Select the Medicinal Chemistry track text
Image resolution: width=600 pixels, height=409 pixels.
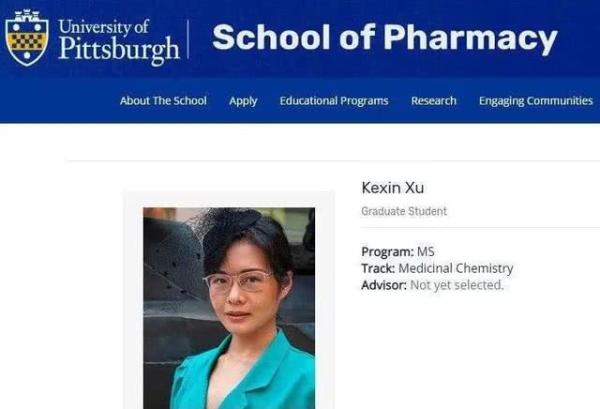point(456,269)
